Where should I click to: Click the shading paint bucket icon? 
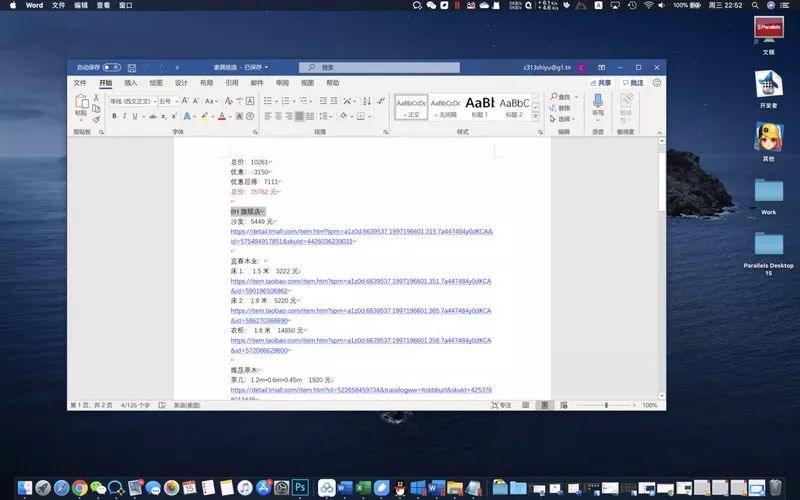pyautogui.click(x=344, y=116)
